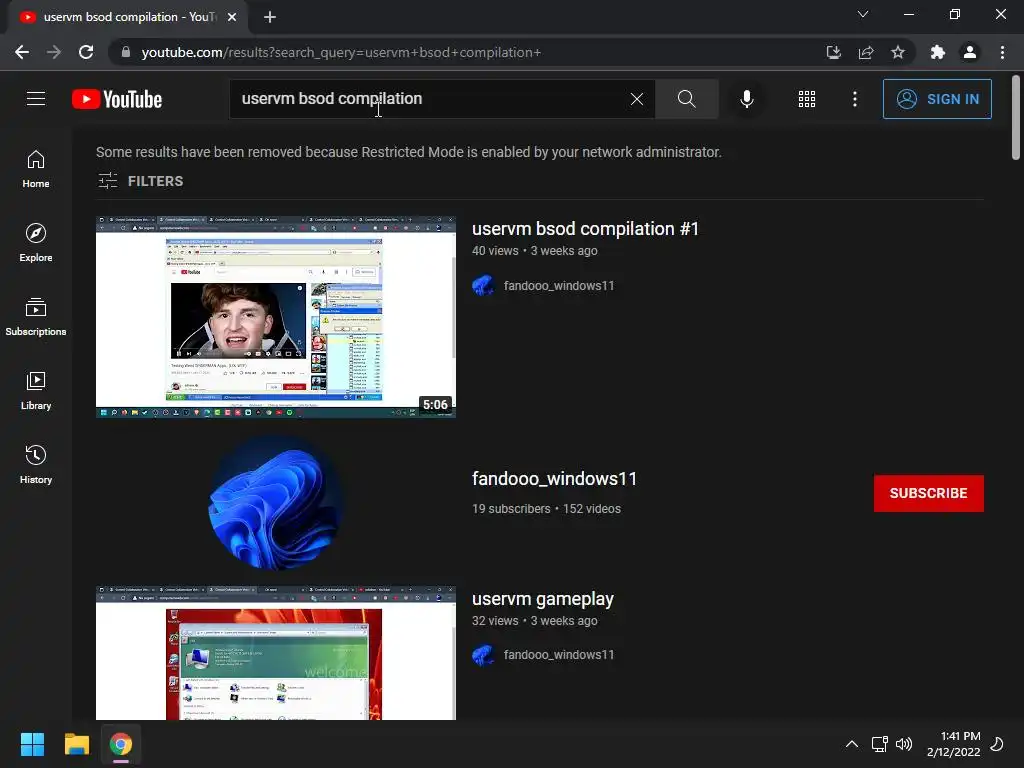Open the tab search dropdown chevron
Viewport: 1024px width, 768px height.
click(863, 14)
